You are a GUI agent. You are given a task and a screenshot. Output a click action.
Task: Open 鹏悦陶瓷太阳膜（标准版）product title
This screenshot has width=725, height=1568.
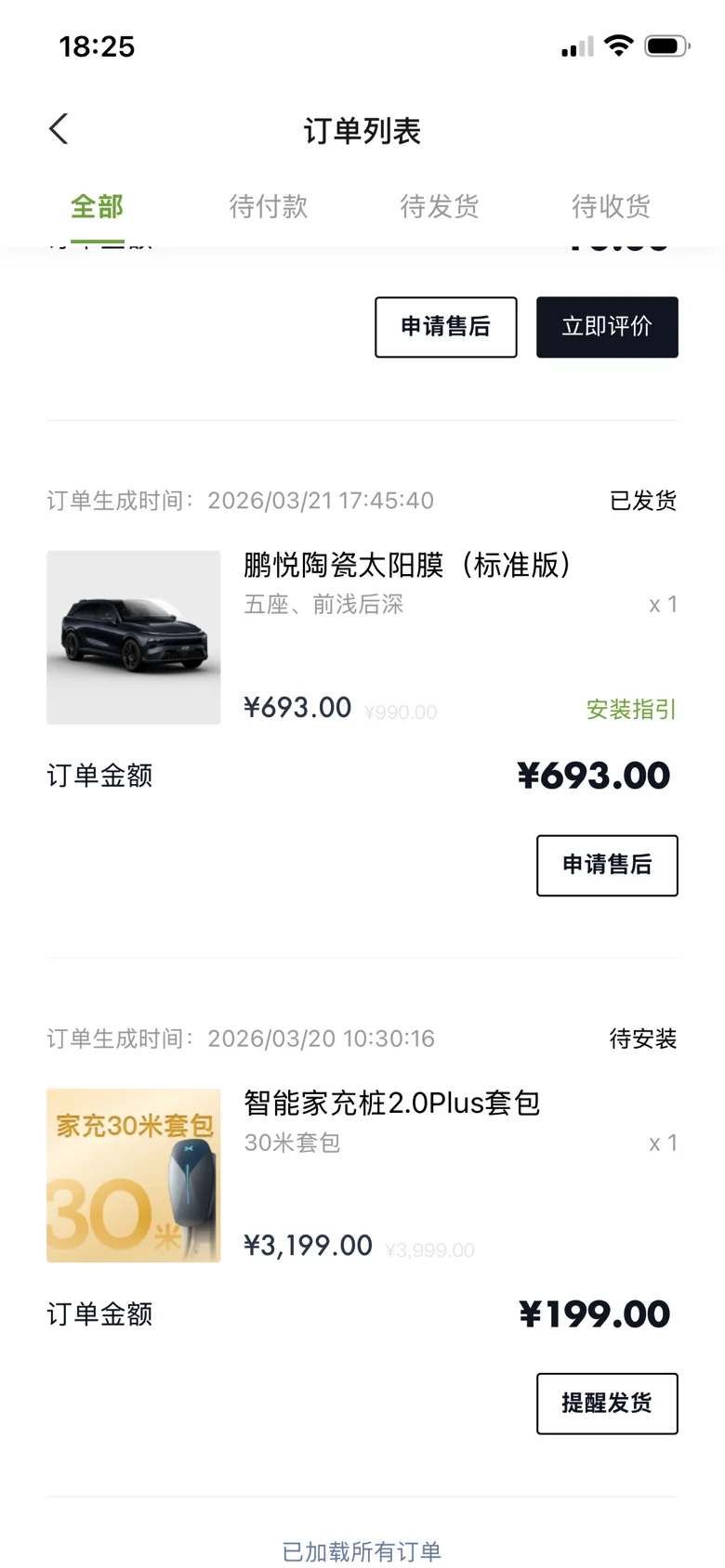coord(407,565)
